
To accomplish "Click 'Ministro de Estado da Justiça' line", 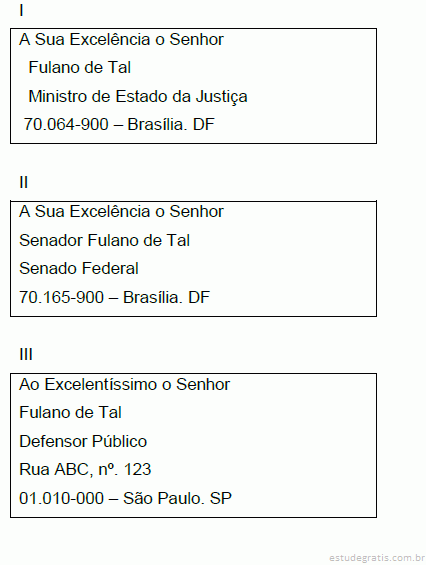I will pos(138,97).
